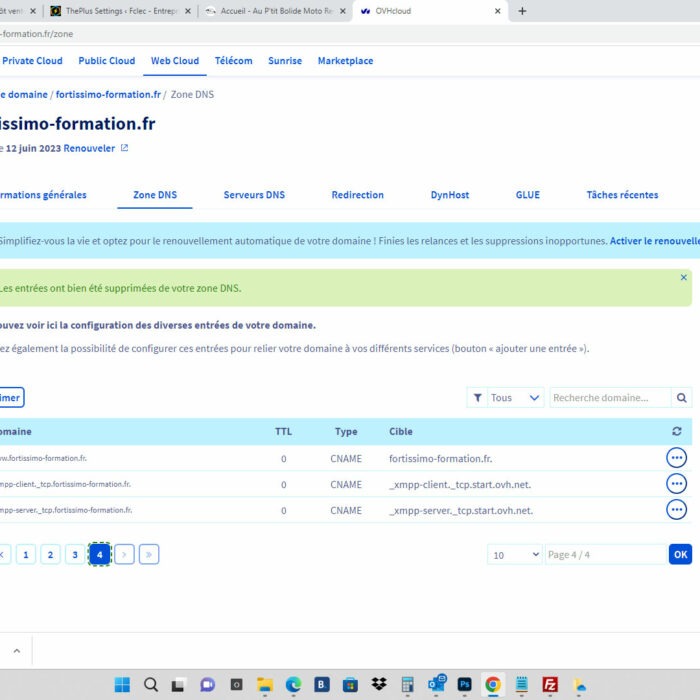Open the Télécom section
The image size is (700, 700).
[233, 61]
